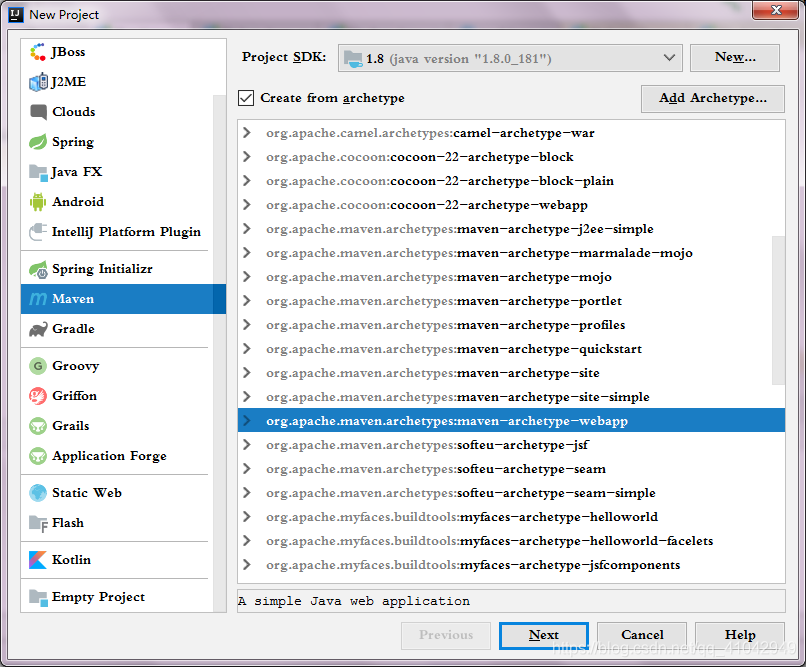This screenshot has height=667, width=806.
Task: Expand maven-archetype-j2ee-simple node
Action: click(247, 229)
